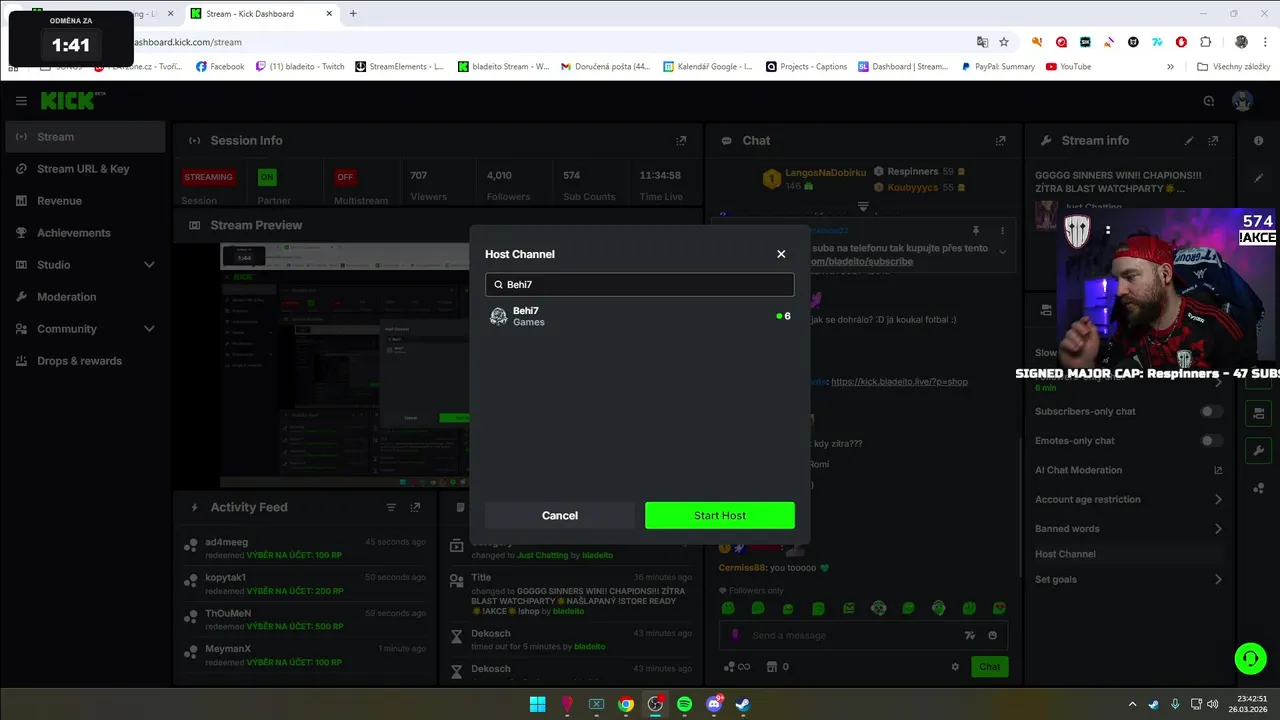
Task: Open the Stream sidebar section
Action: click(x=85, y=137)
